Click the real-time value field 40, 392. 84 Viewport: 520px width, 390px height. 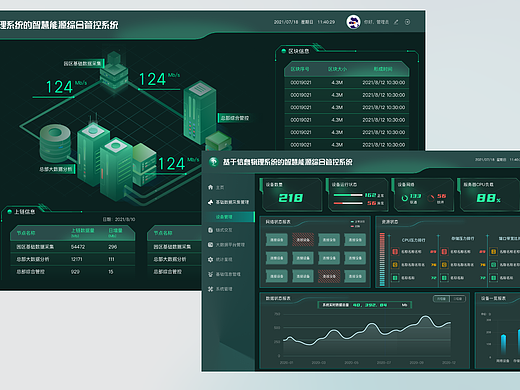coord(365,305)
